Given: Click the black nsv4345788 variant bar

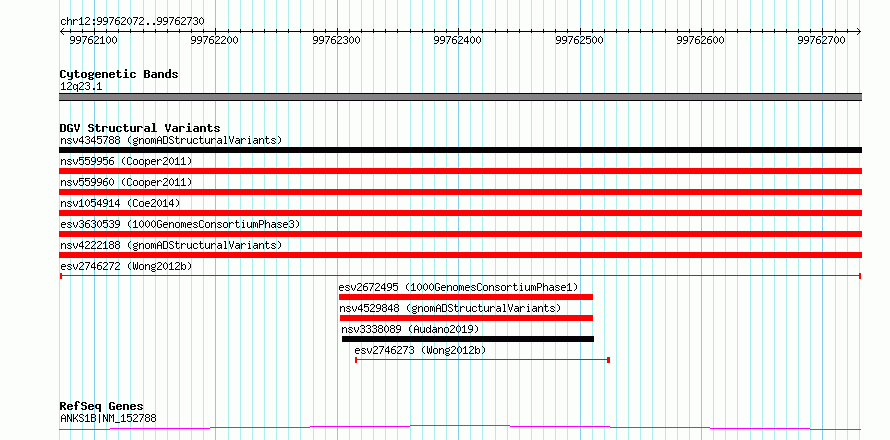Looking at the screenshot, I should point(460,150).
